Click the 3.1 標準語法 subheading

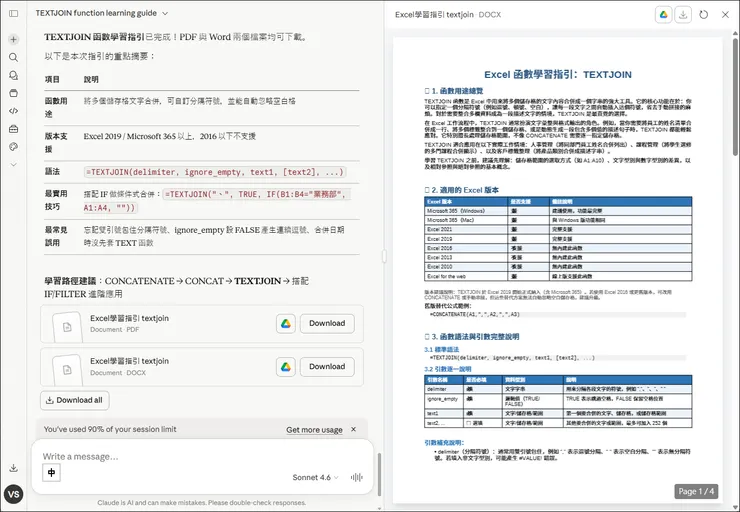coord(441,350)
